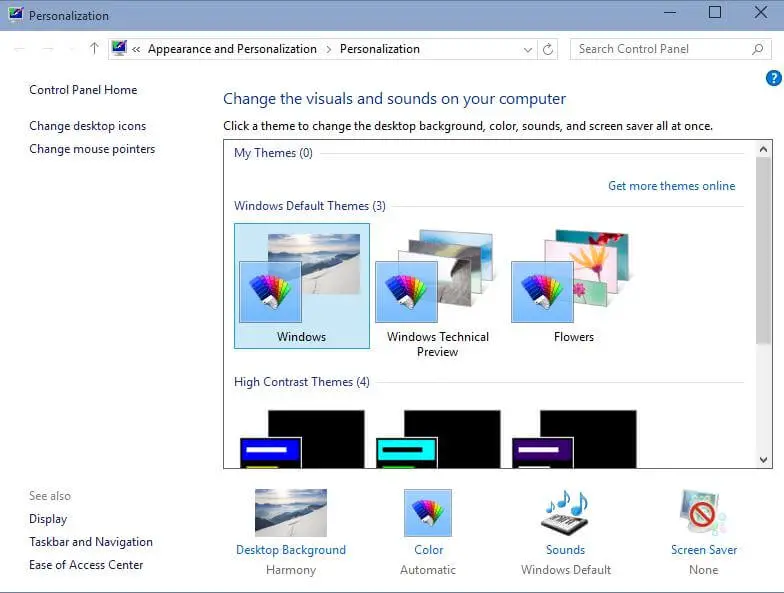Click the Back navigation arrow
Viewport: 784px width, 593px height.
click(20, 48)
